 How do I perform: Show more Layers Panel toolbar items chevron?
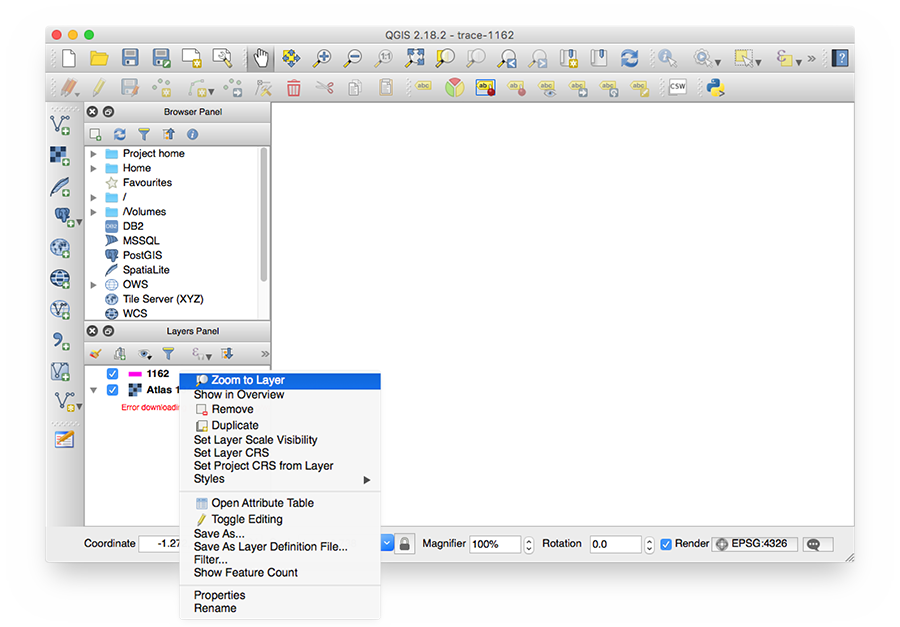[x=265, y=354]
